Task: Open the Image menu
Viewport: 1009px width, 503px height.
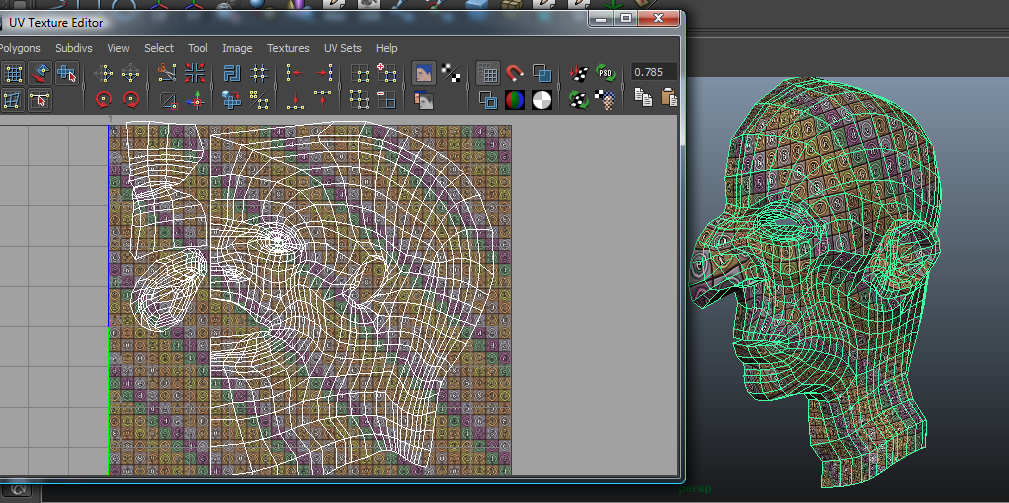Action: [237, 48]
